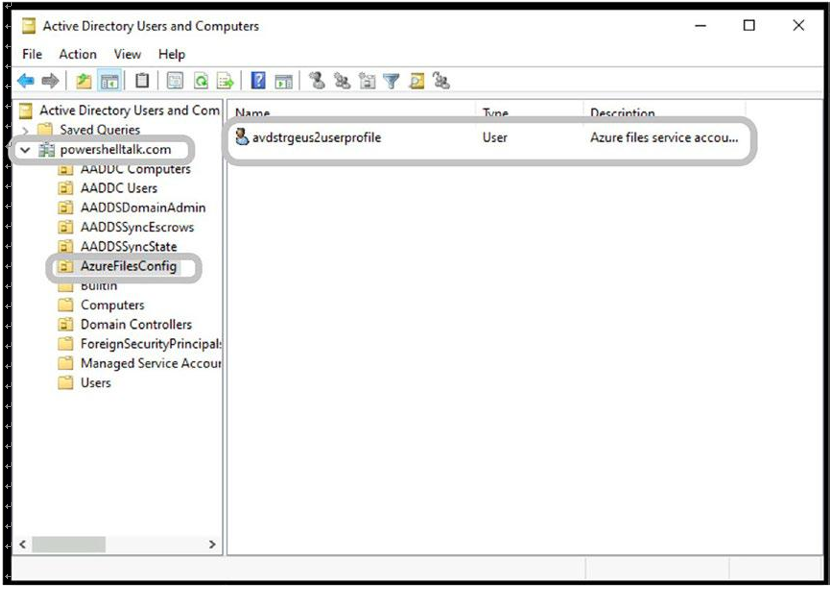Select the ForeignSecurityPrincipals container

click(x=151, y=344)
